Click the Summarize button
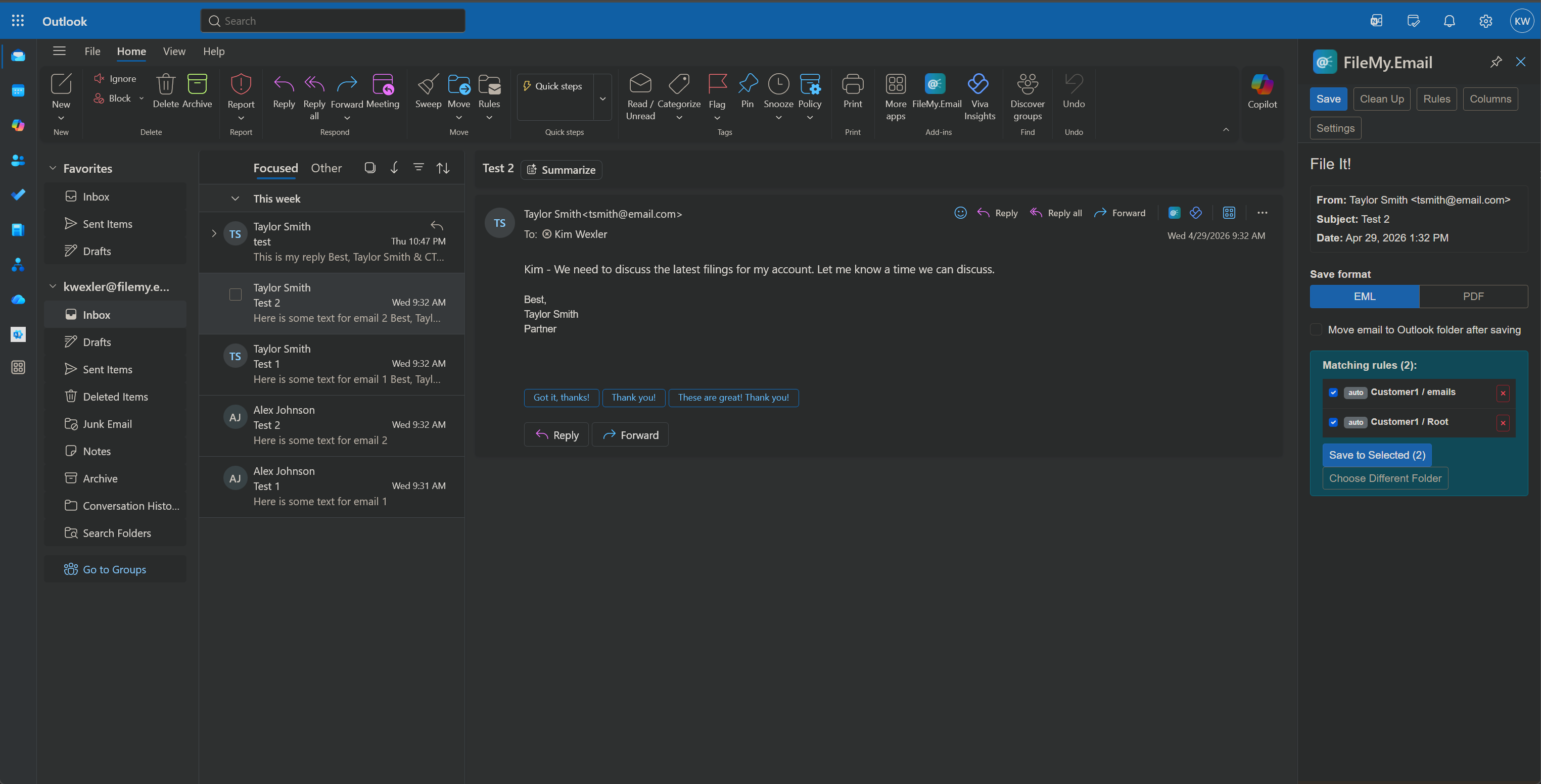 click(561, 170)
